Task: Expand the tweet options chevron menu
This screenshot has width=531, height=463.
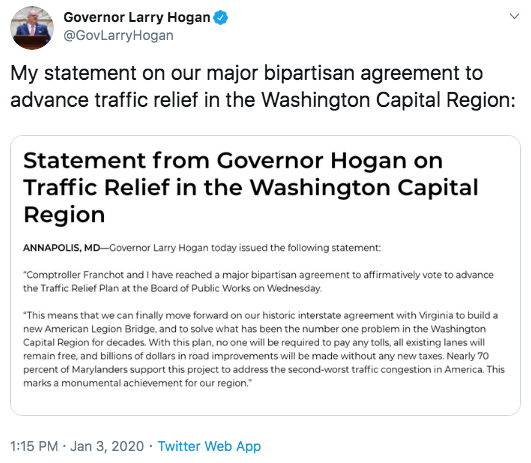Action: [x=514, y=16]
